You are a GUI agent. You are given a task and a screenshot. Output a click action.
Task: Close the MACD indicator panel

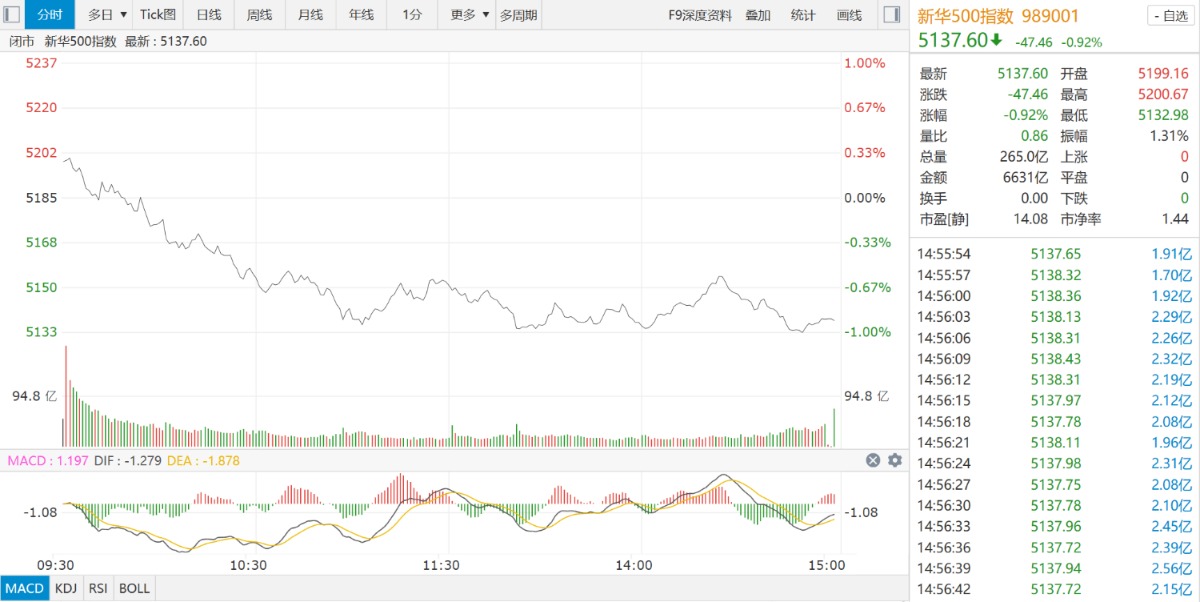[872, 460]
